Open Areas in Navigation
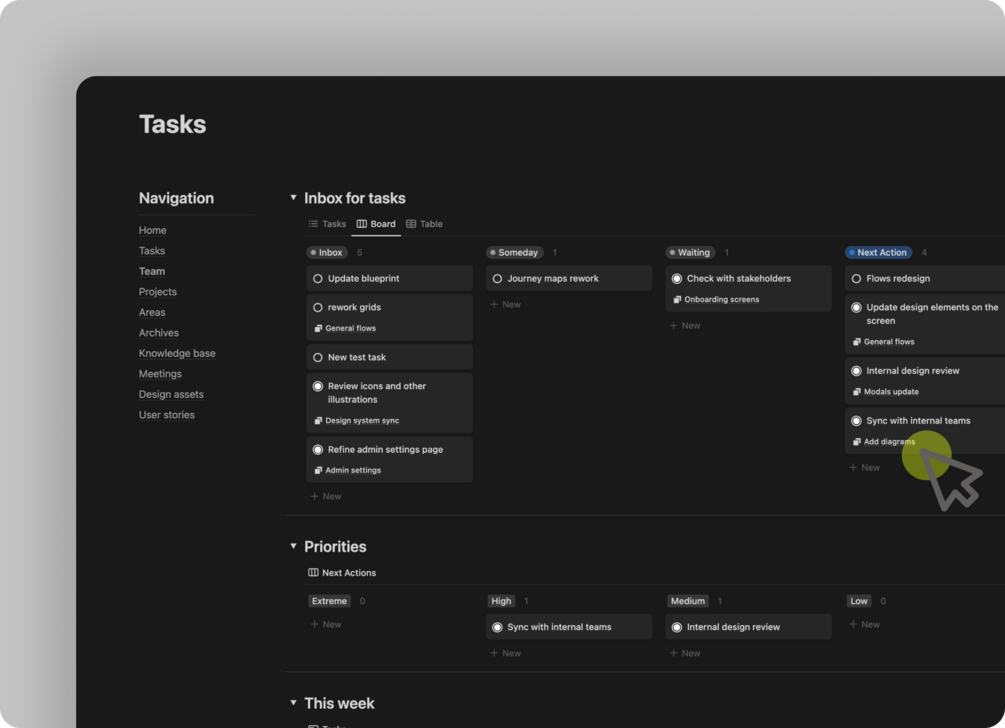This screenshot has height=728, width=1005. [x=152, y=312]
